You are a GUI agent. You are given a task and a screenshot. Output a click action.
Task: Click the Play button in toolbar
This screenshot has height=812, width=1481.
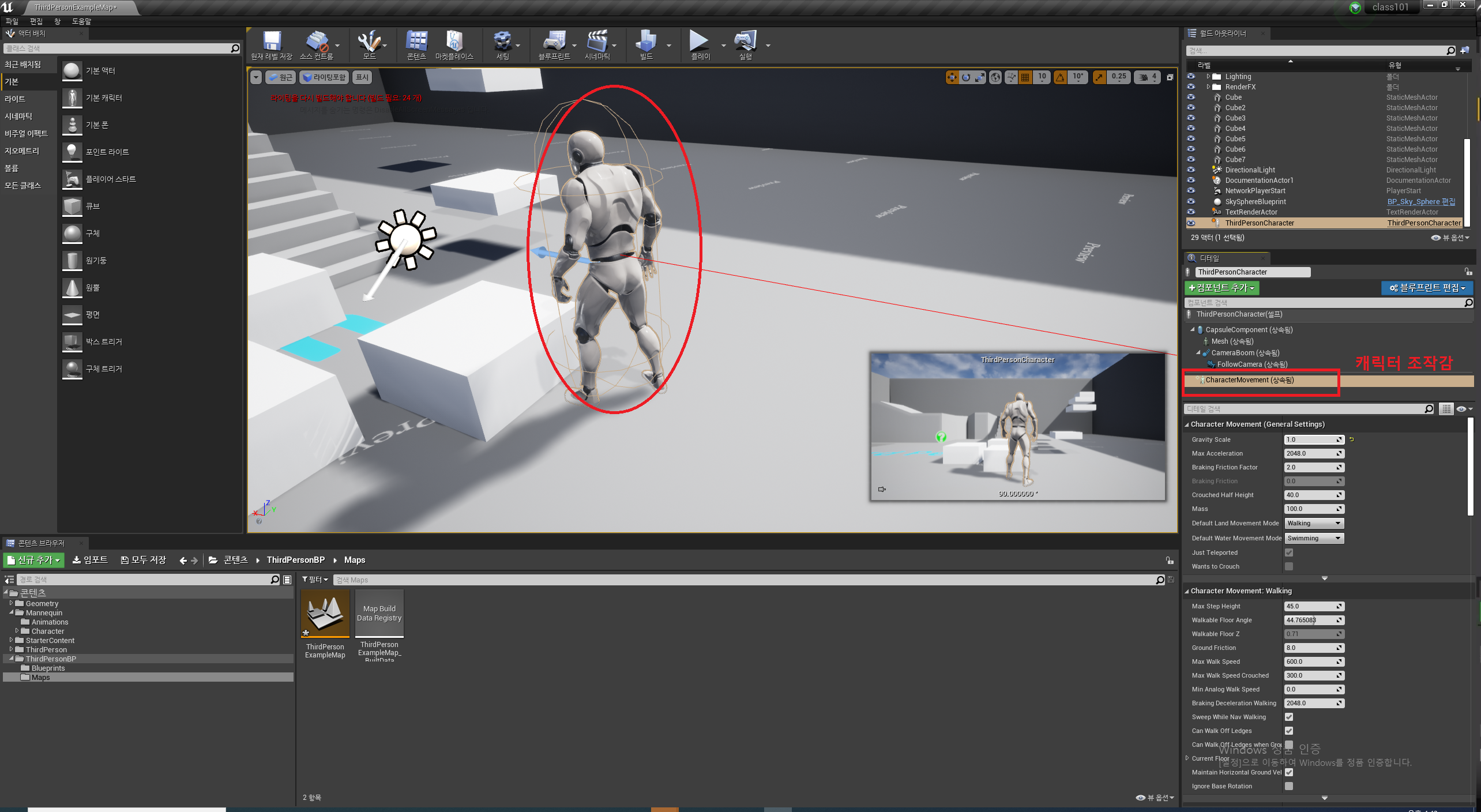click(698, 42)
